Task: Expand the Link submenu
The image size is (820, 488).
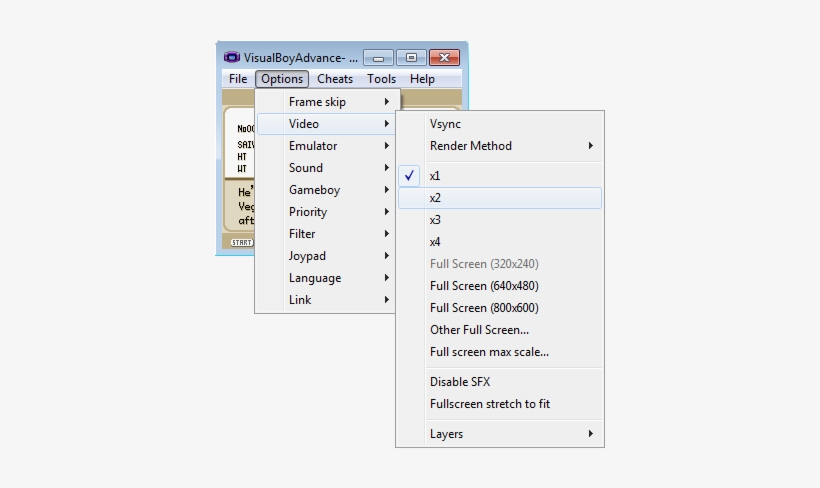Action: (326, 300)
